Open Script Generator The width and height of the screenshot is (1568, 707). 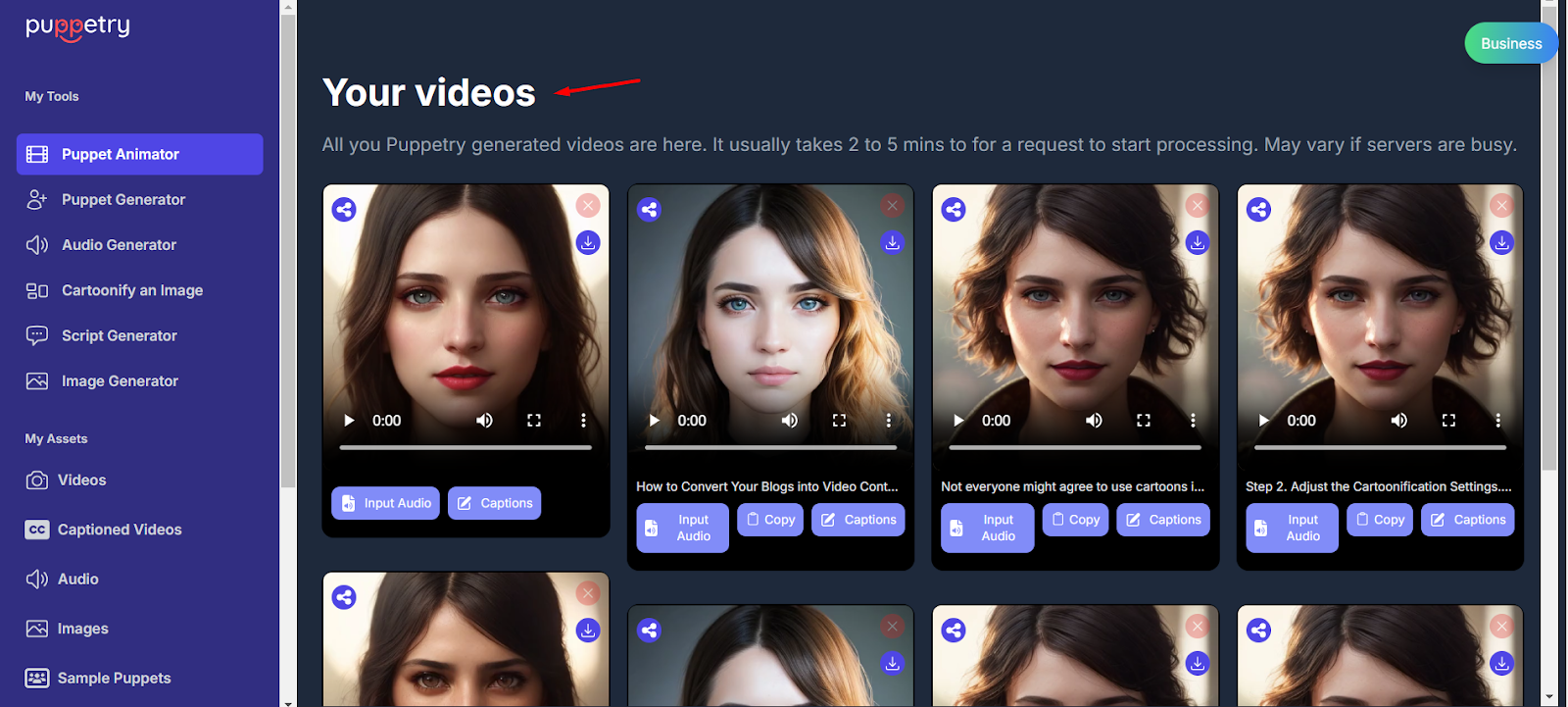pyautogui.click(x=120, y=335)
